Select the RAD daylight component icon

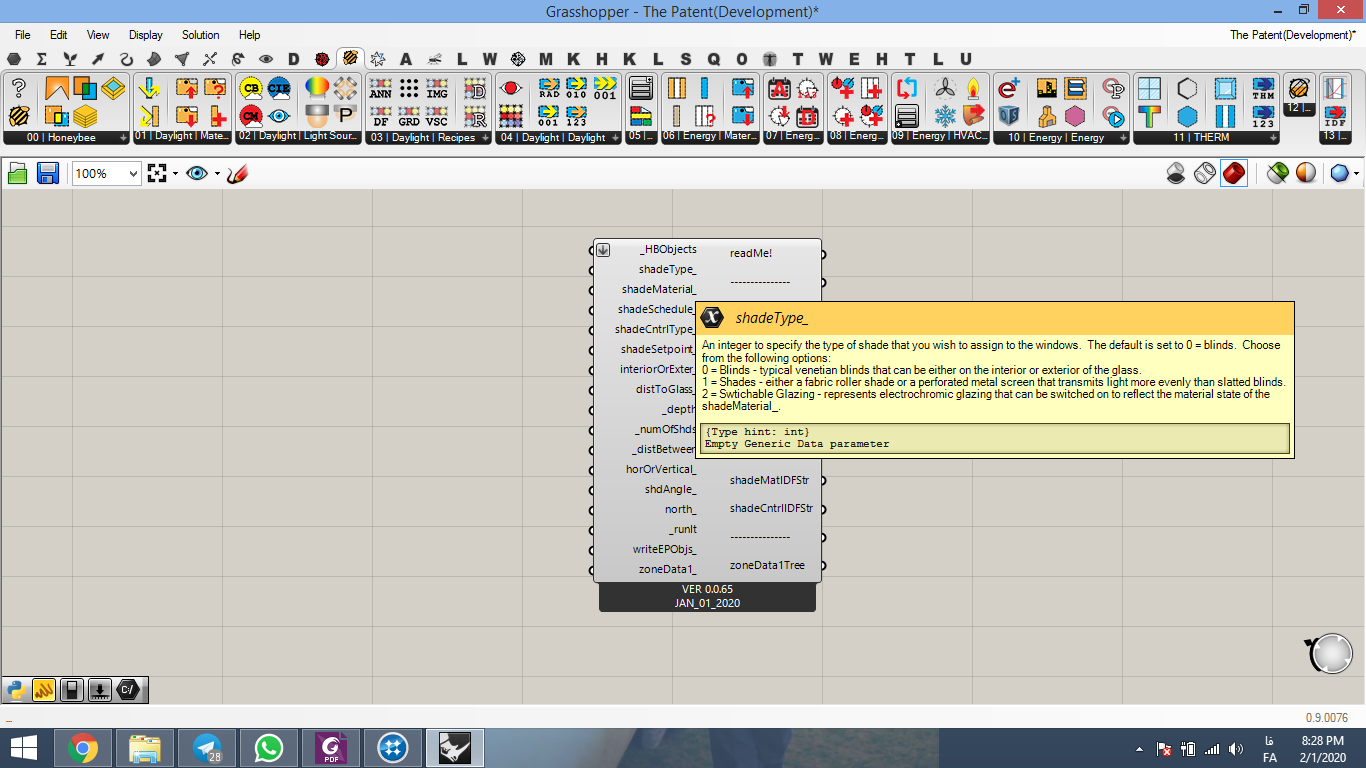[x=549, y=88]
